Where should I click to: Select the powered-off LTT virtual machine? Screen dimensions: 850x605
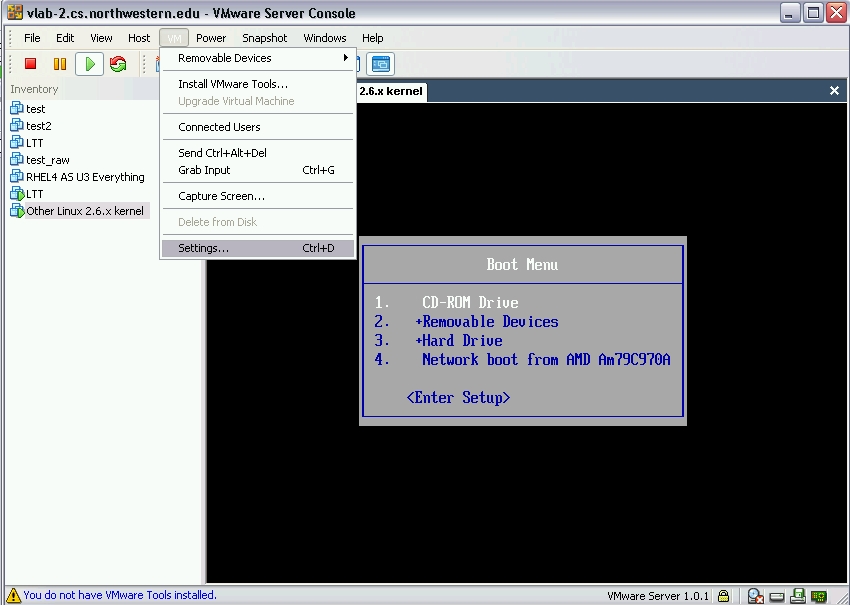coord(27,143)
